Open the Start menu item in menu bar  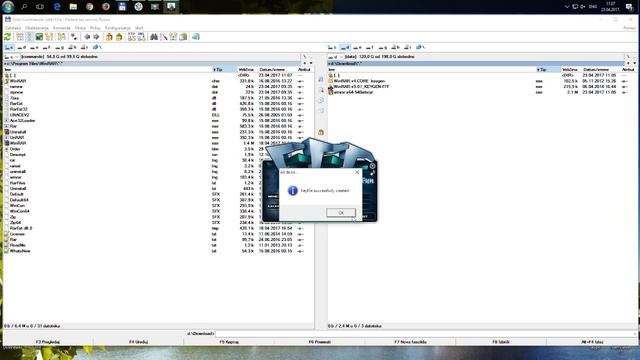139,28
